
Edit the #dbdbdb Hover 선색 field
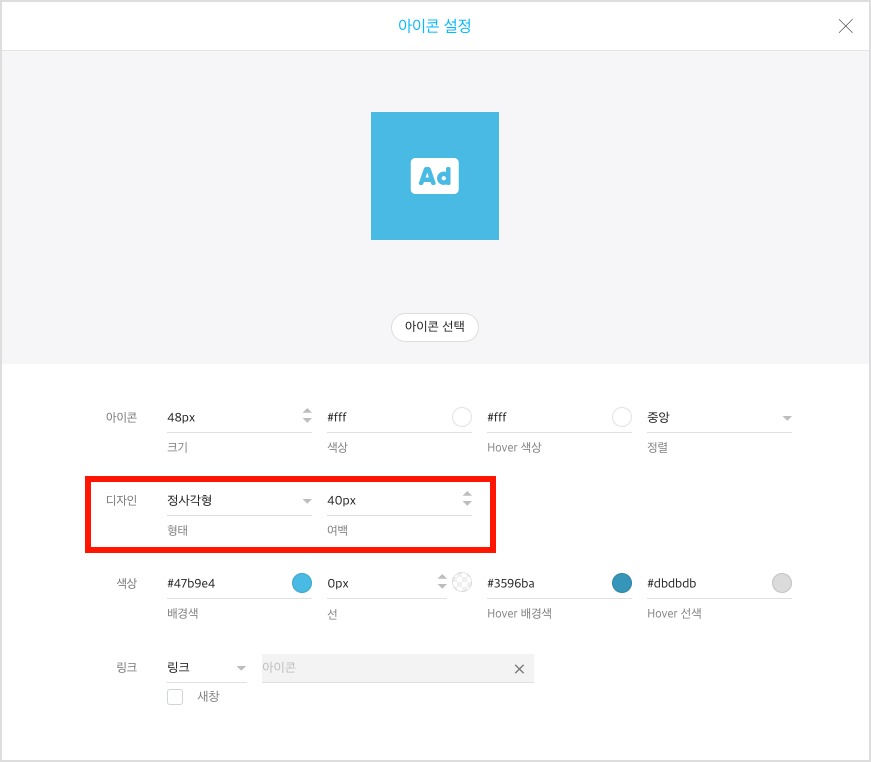(708, 584)
